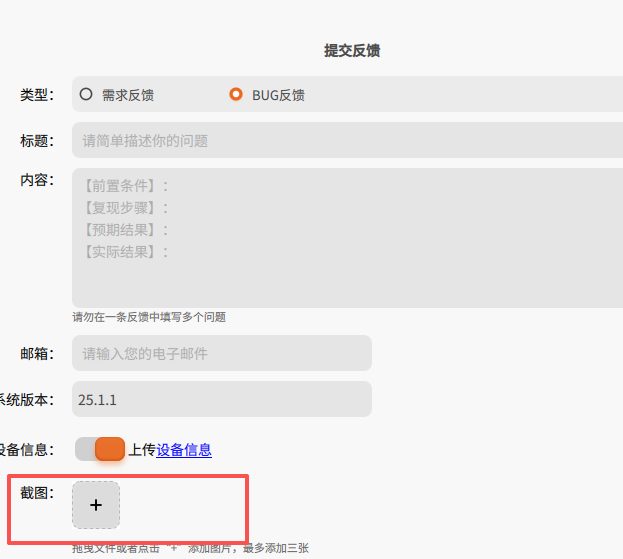This screenshot has height=559, width=623.
Task: Select the 需求反馈 radio option
Action: pyautogui.click(x=86, y=95)
